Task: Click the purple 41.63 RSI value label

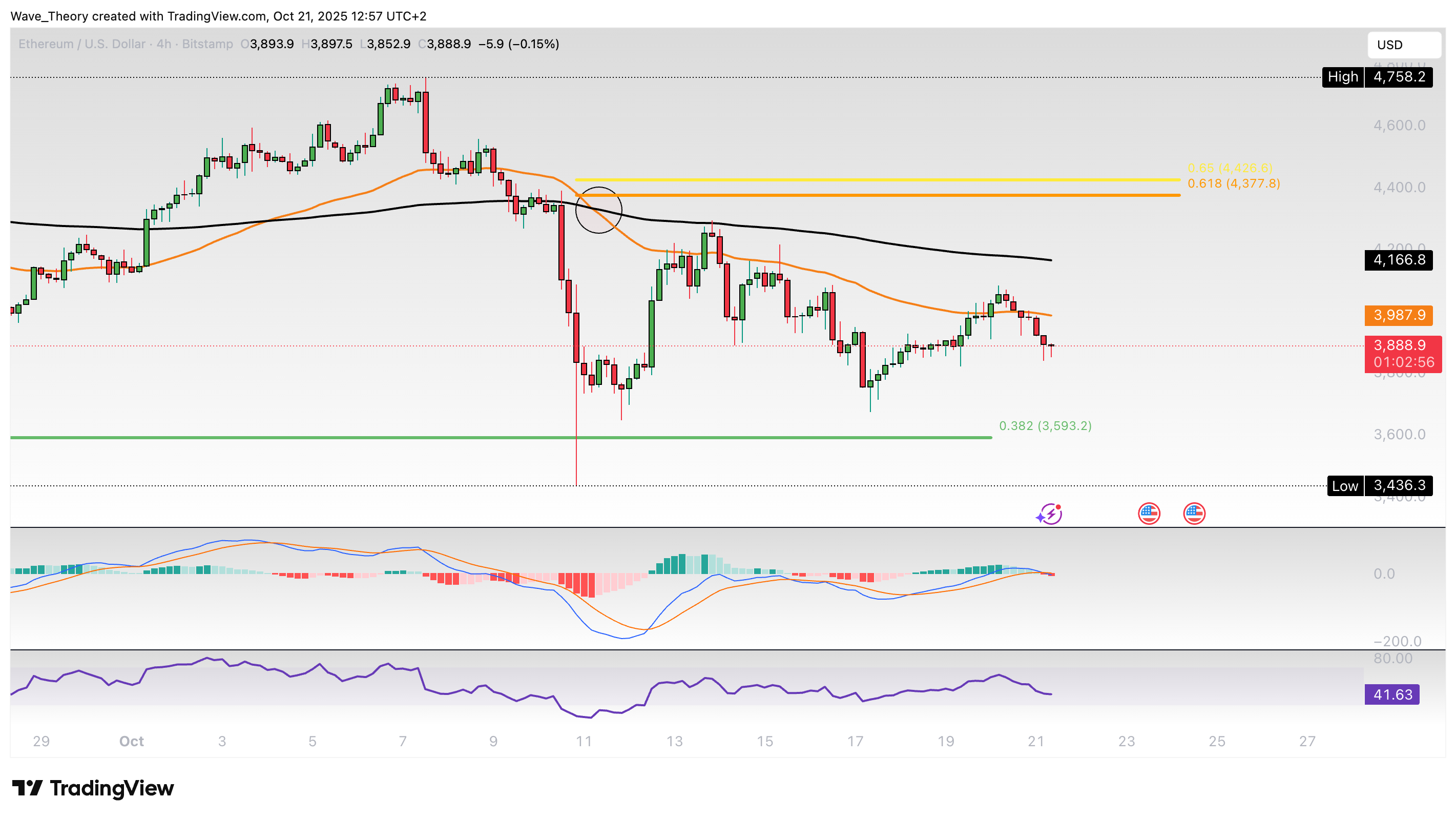Action: click(1393, 694)
